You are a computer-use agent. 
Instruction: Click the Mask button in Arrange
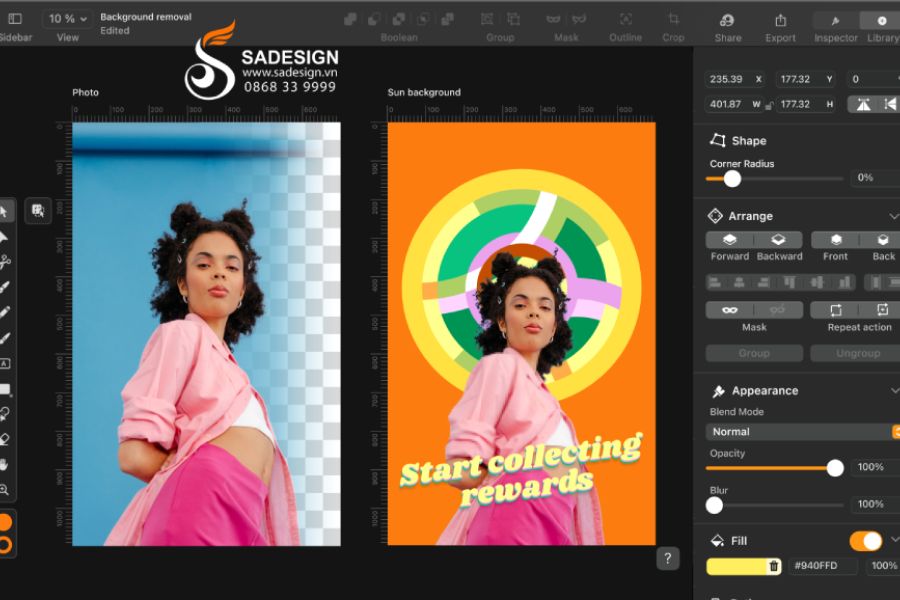pos(730,310)
